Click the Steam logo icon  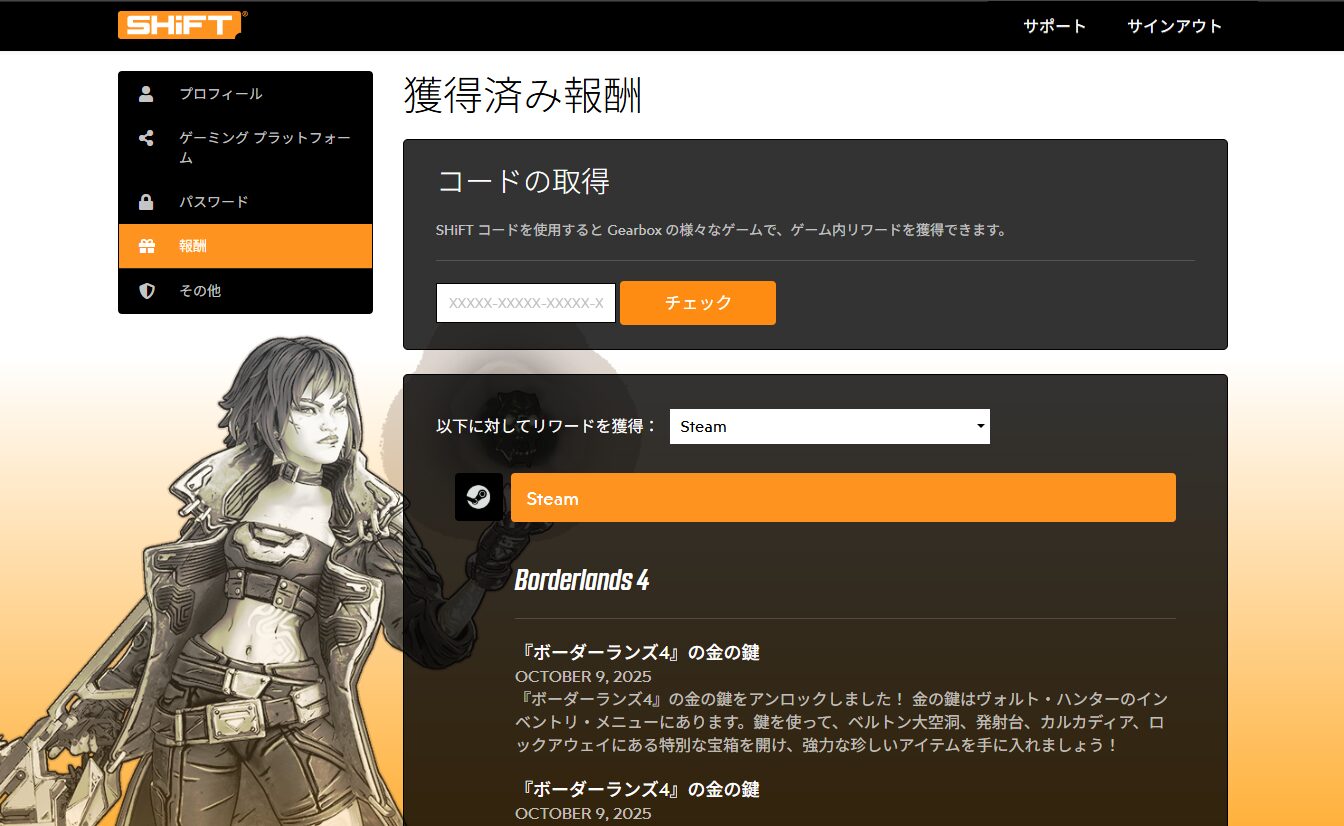pos(478,497)
